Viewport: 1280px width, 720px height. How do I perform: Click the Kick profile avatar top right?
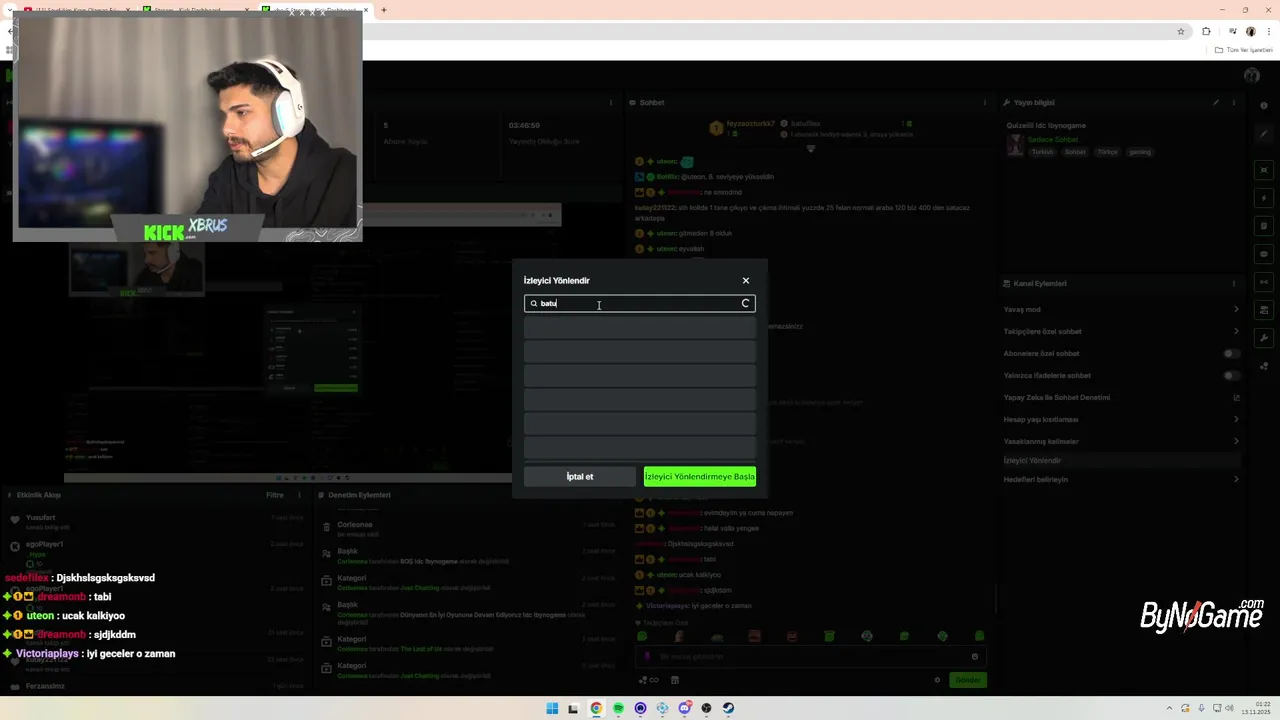(1252, 75)
